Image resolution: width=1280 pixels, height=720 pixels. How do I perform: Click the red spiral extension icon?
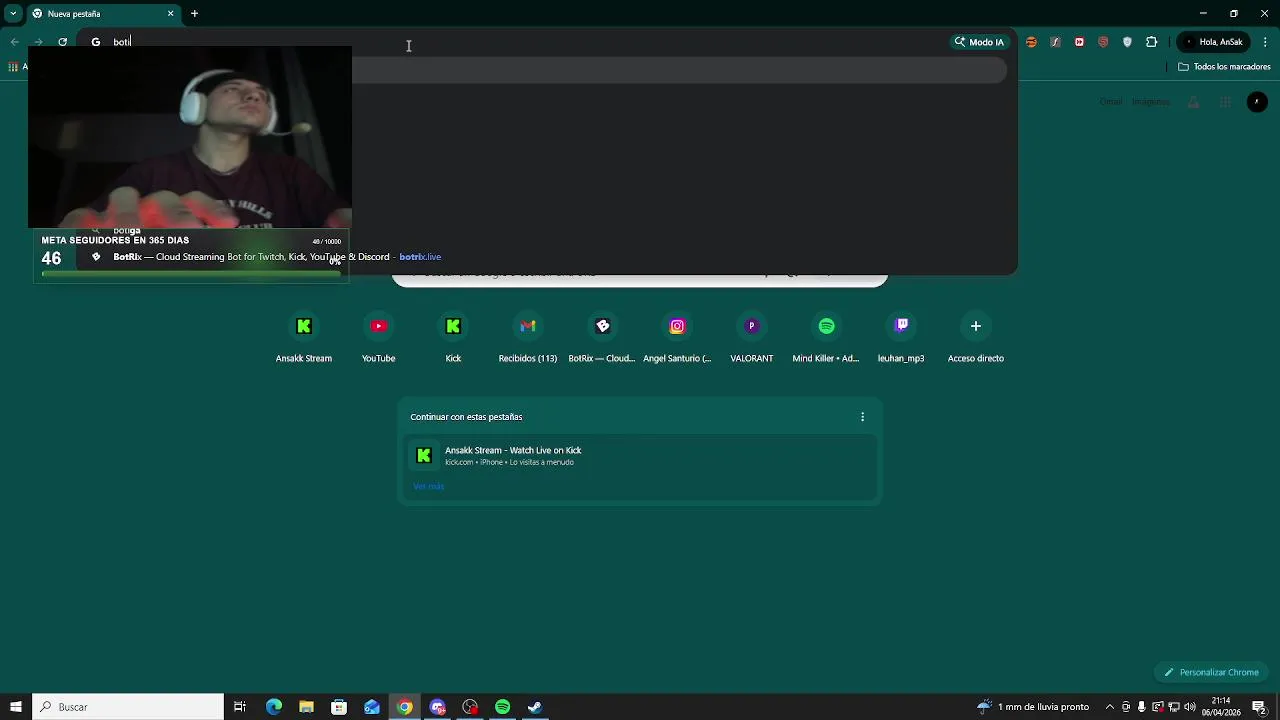pos(1103,42)
